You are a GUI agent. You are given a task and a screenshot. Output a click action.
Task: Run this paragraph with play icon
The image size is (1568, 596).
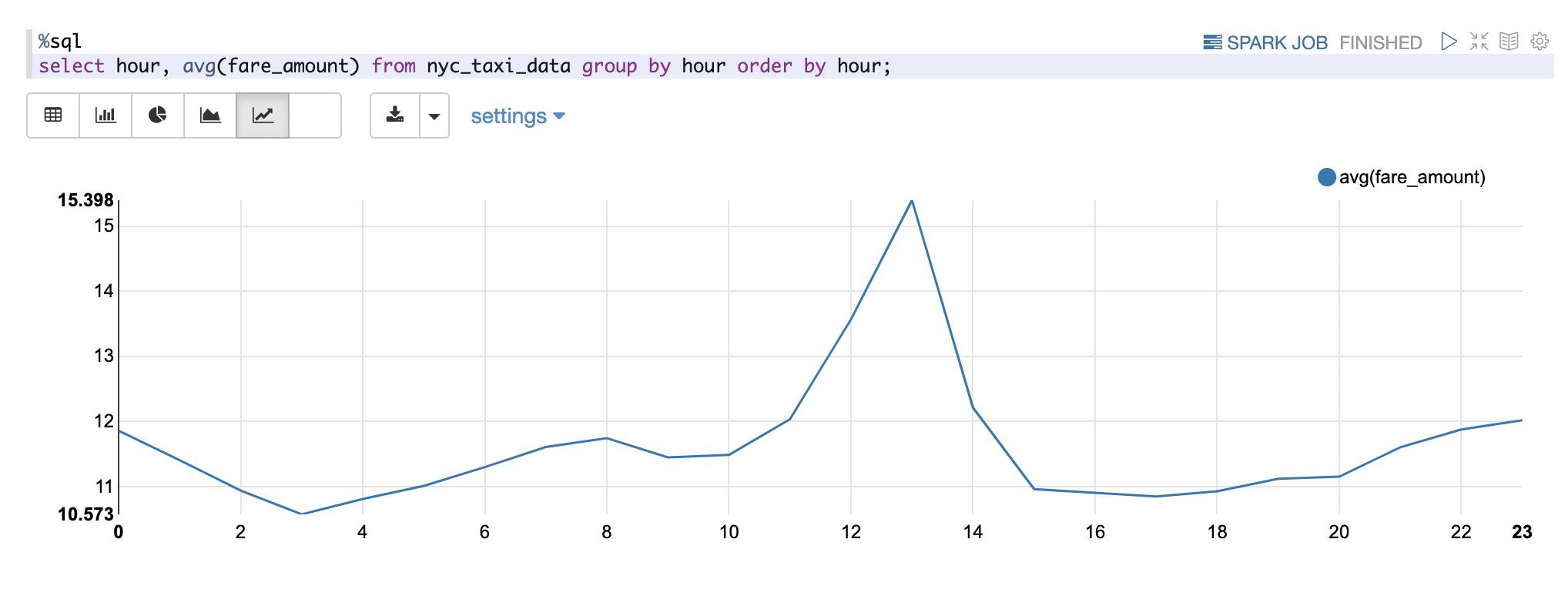pyautogui.click(x=1449, y=42)
